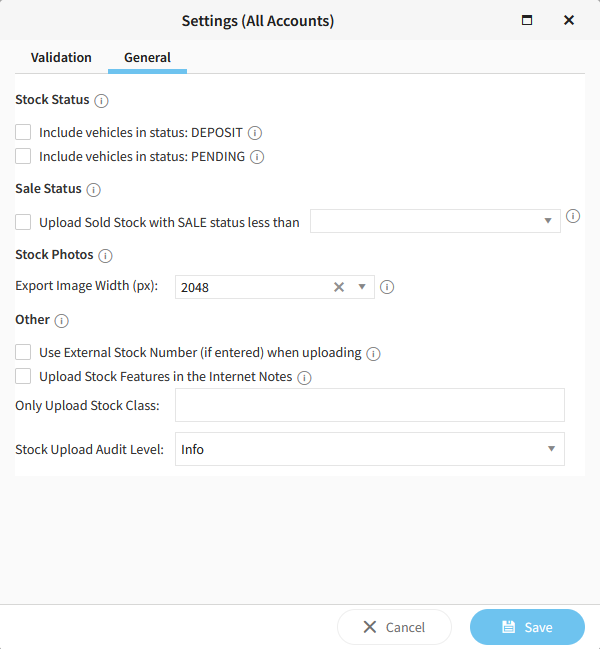
Task: Click info icon next to Export Image Width
Action: [x=387, y=287]
